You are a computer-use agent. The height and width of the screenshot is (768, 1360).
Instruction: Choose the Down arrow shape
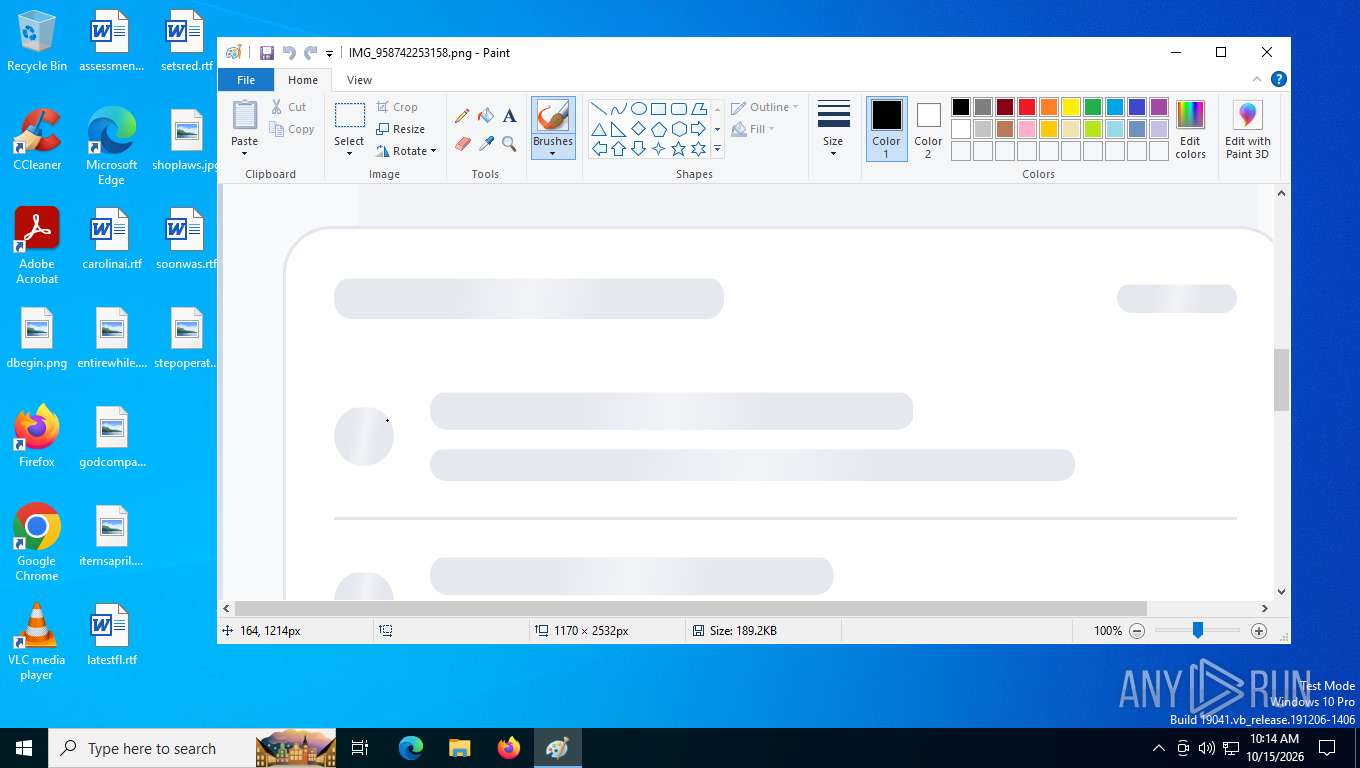[639, 149]
